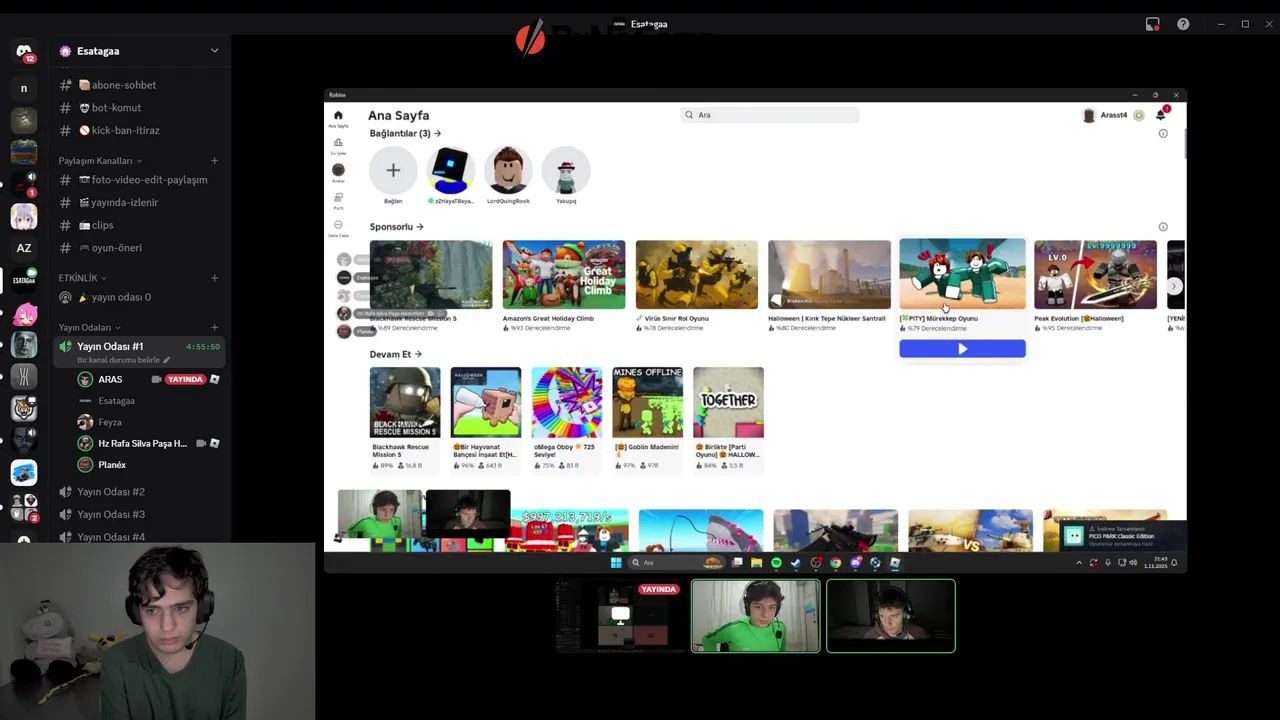1280x720 pixels.
Task: Show hidden tray icons chevron in taskbar
Action: coord(1079,563)
